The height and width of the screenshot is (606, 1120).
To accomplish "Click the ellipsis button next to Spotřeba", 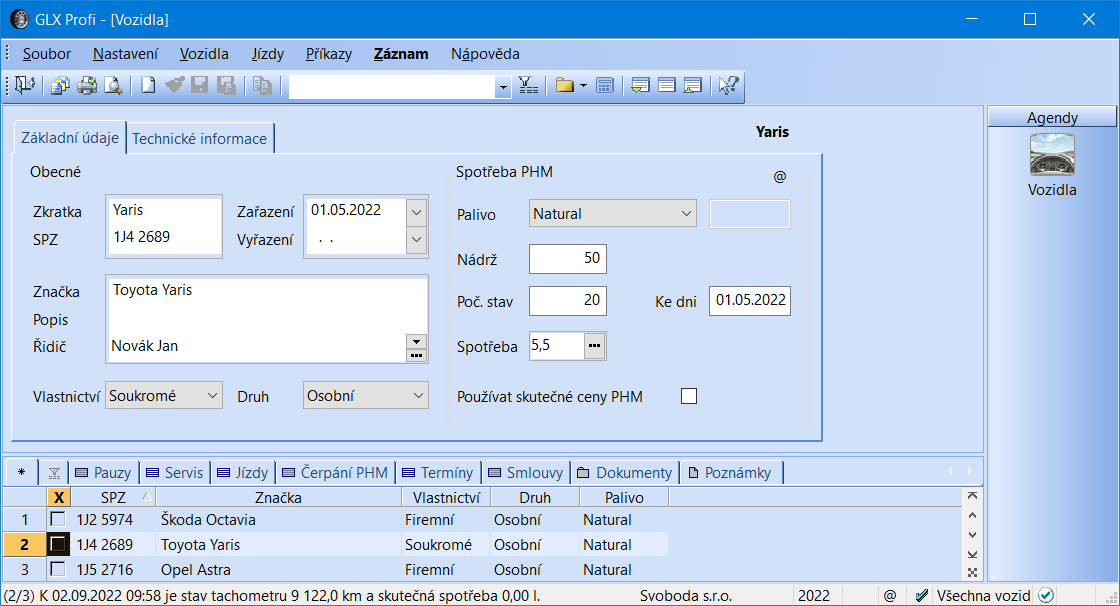I will point(594,346).
